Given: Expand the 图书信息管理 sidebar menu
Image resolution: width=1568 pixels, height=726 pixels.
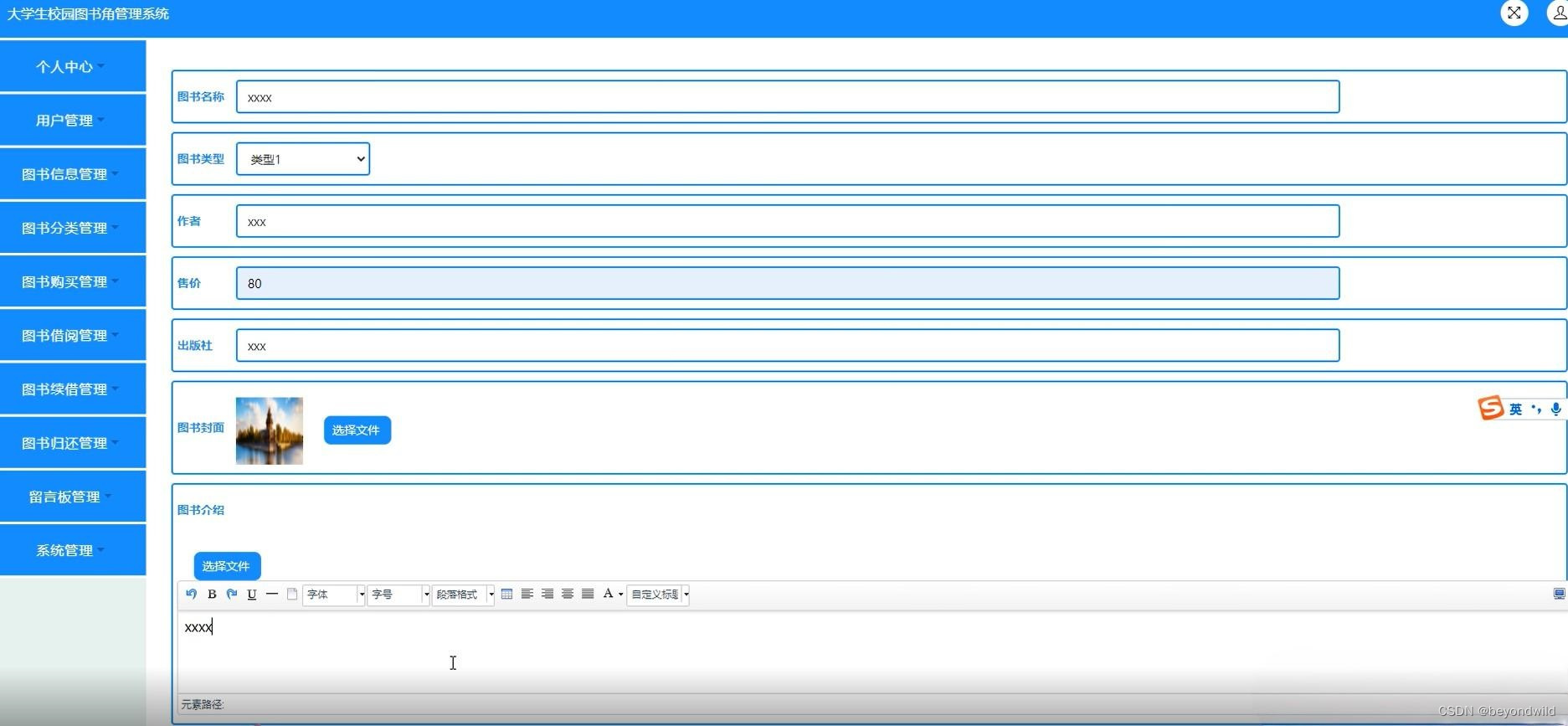Looking at the screenshot, I should (x=73, y=173).
